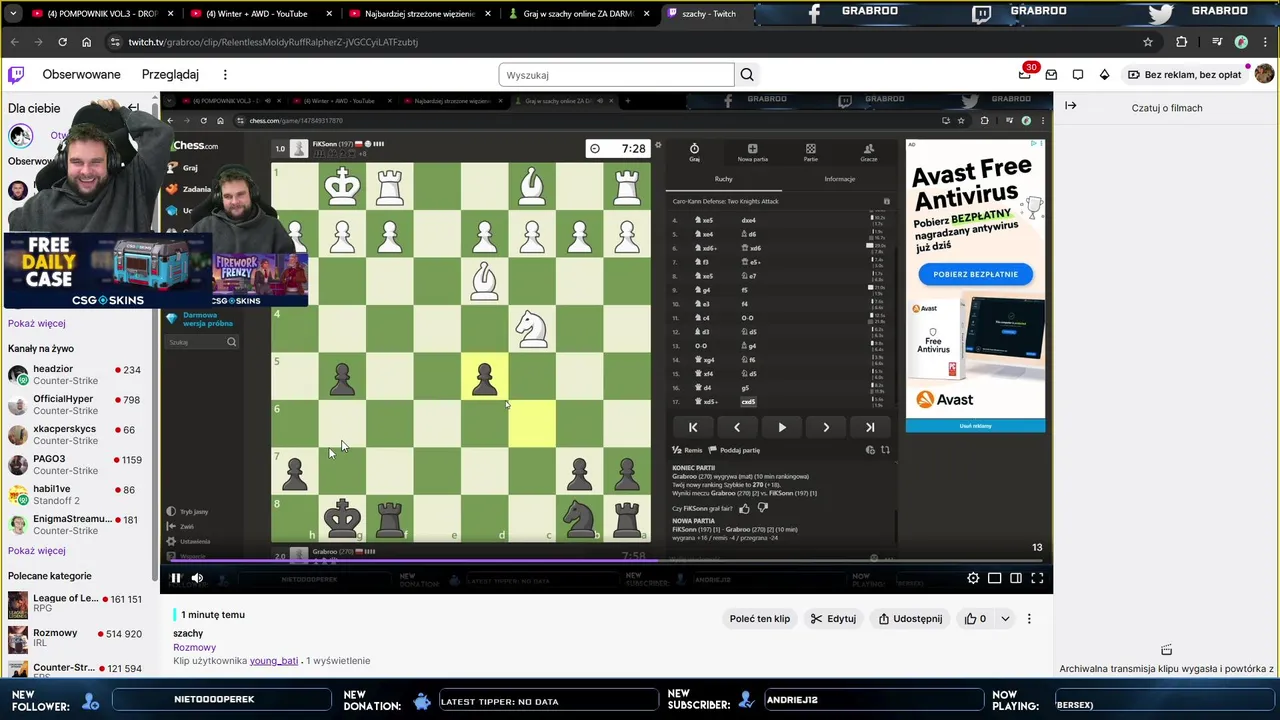Click "1 minutę temu" timestamp text
1280x720 pixels.
point(212,615)
